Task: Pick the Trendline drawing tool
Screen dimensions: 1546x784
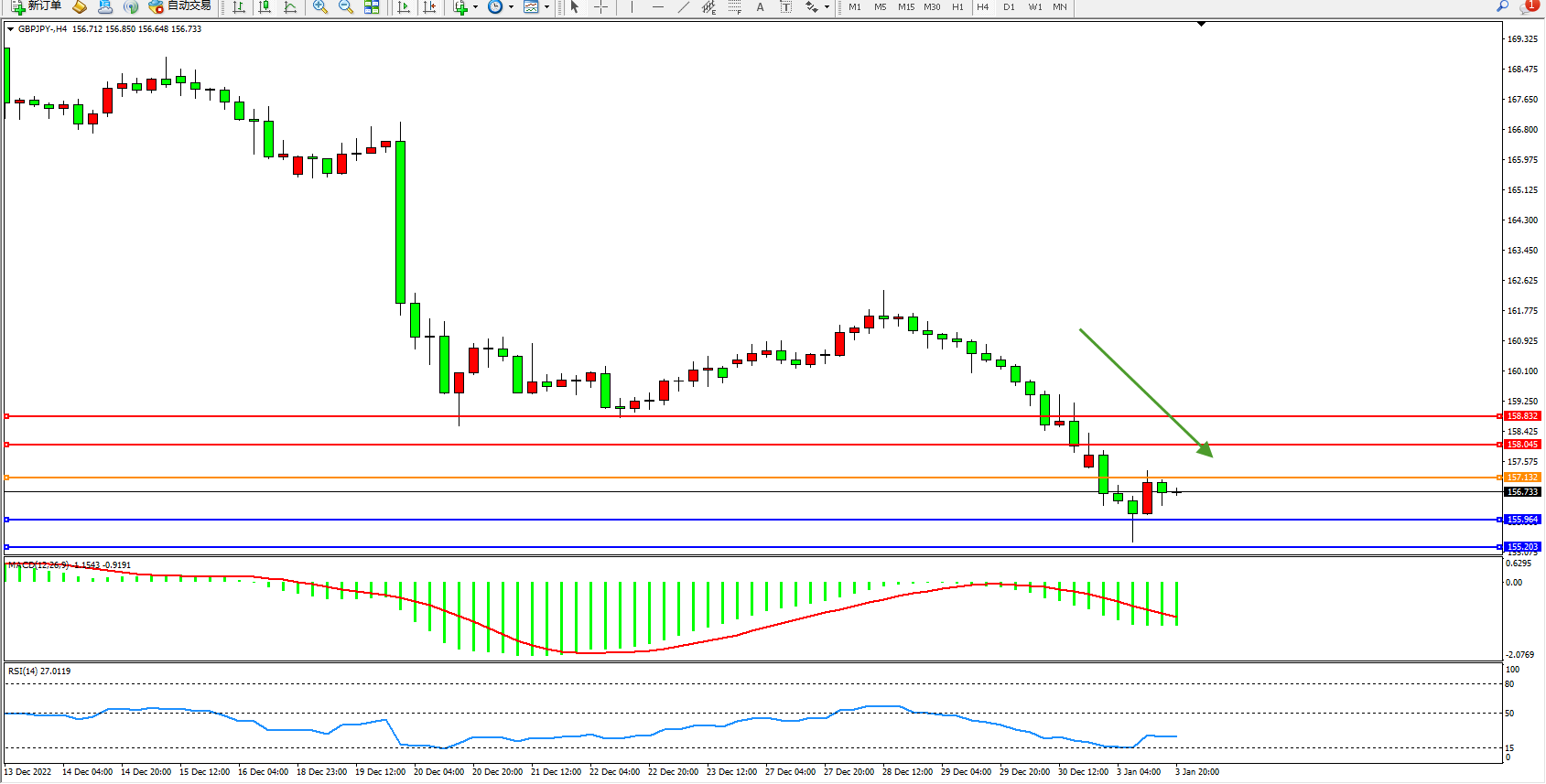Action: click(683, 7)
